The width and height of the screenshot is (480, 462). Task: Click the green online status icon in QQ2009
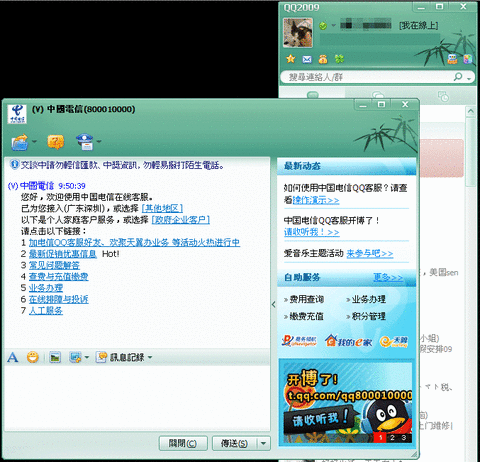point(323,26)
